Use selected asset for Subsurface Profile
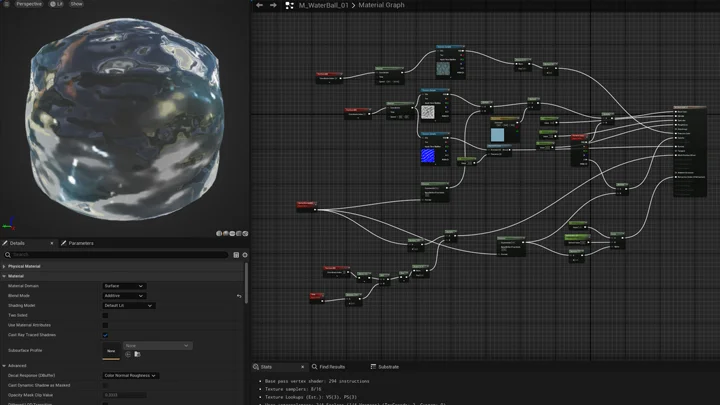Viewport: 720px width, 405px height. [128, 354]
